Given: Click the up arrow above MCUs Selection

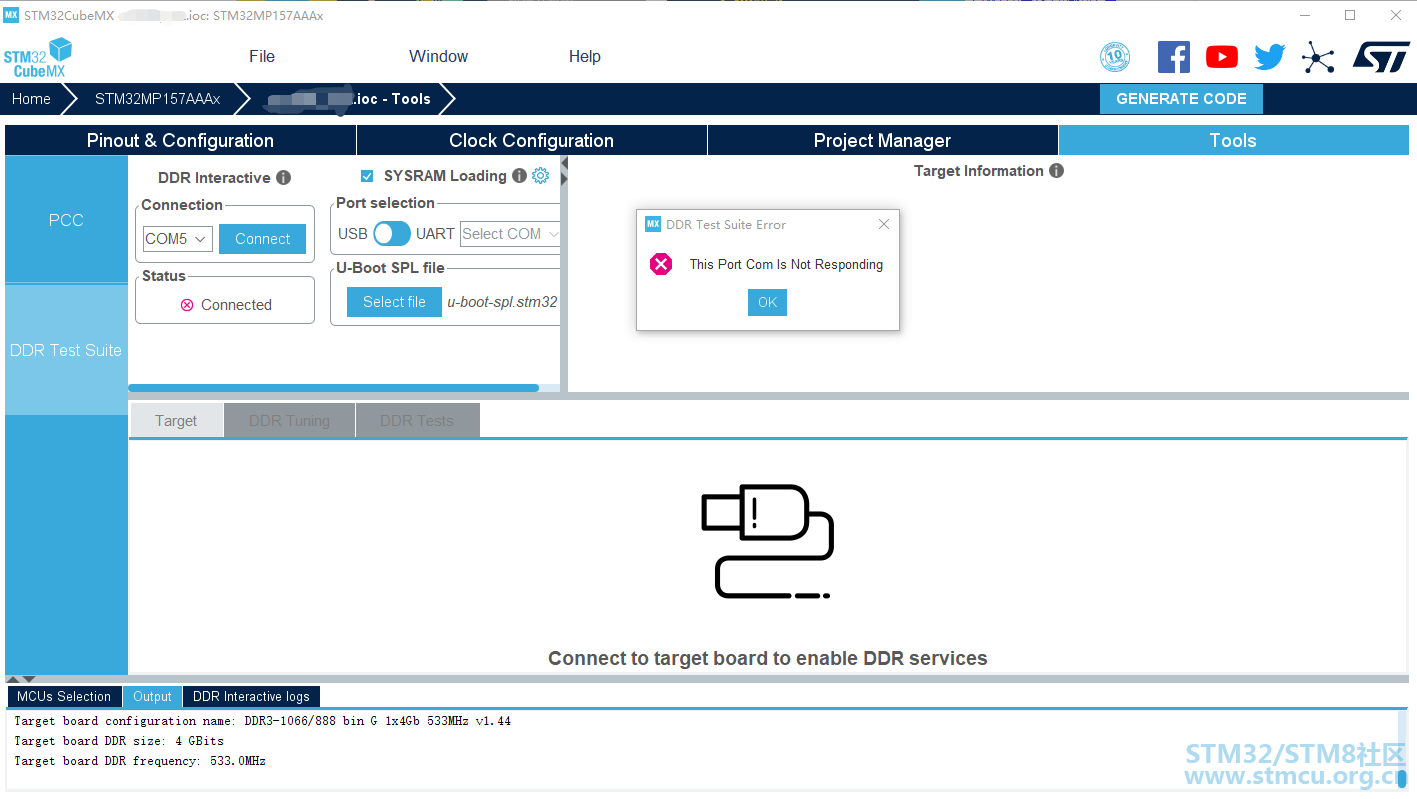Looking at the screenshot, I should 13,680.
